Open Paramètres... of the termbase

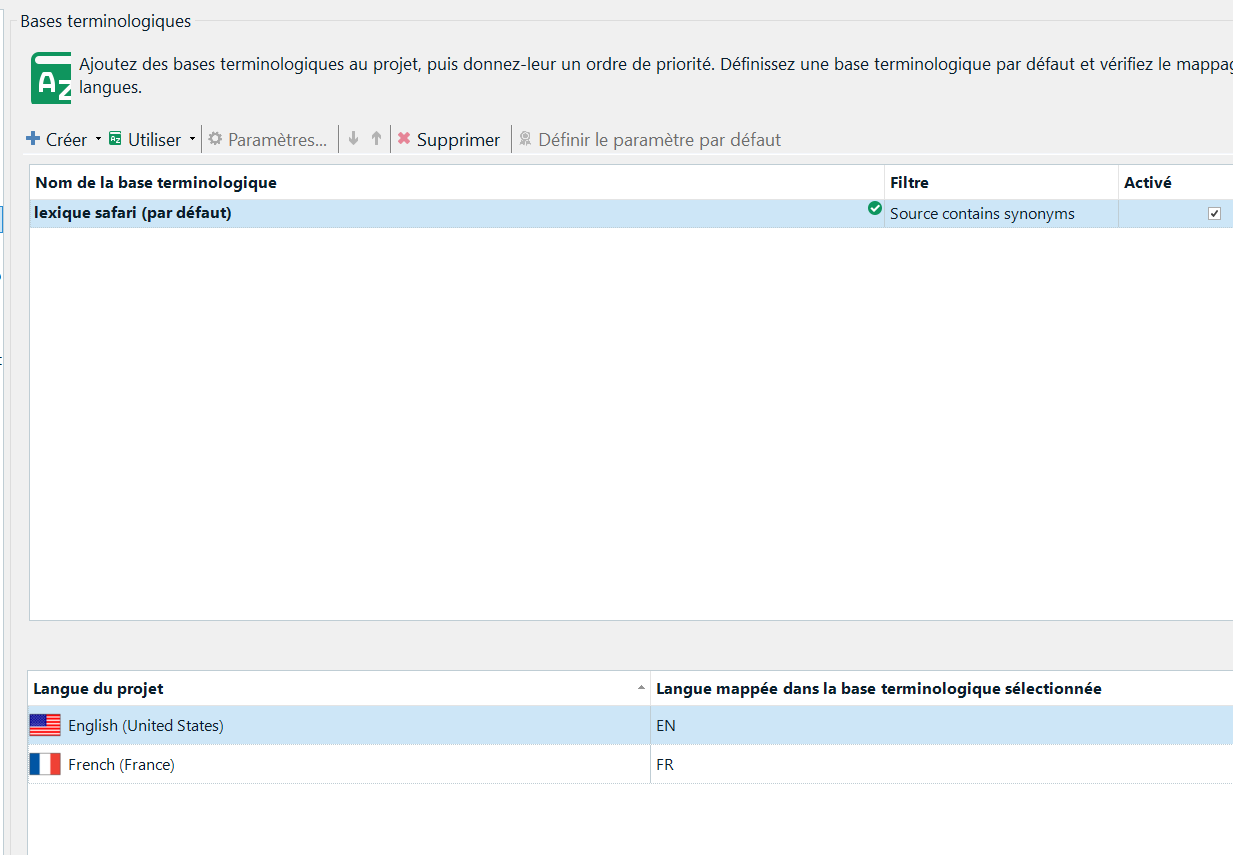tap(267, 140)
